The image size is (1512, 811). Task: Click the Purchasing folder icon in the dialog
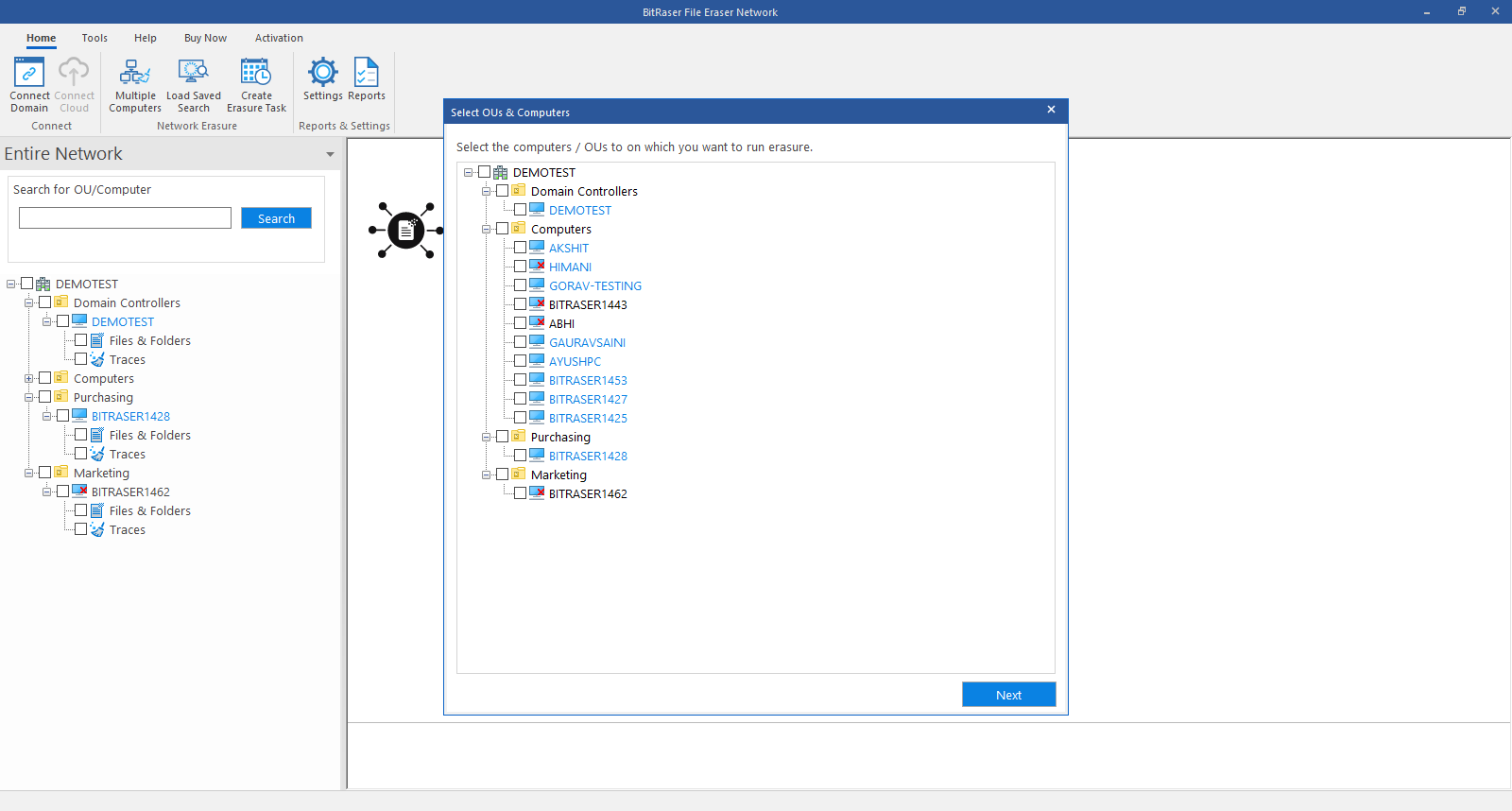(x=519, y=437)
